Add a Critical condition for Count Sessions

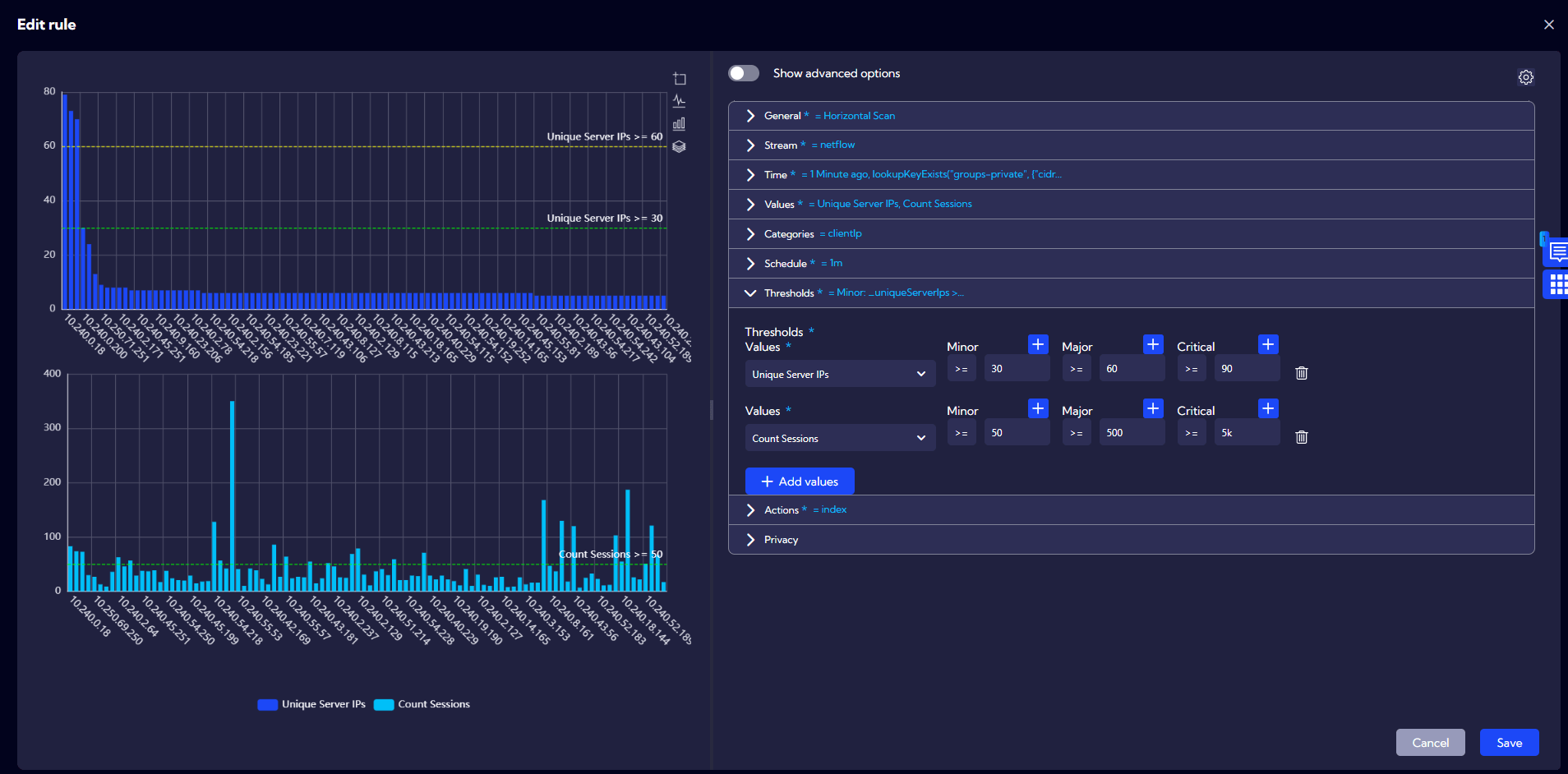click(x=1268, y=408)
